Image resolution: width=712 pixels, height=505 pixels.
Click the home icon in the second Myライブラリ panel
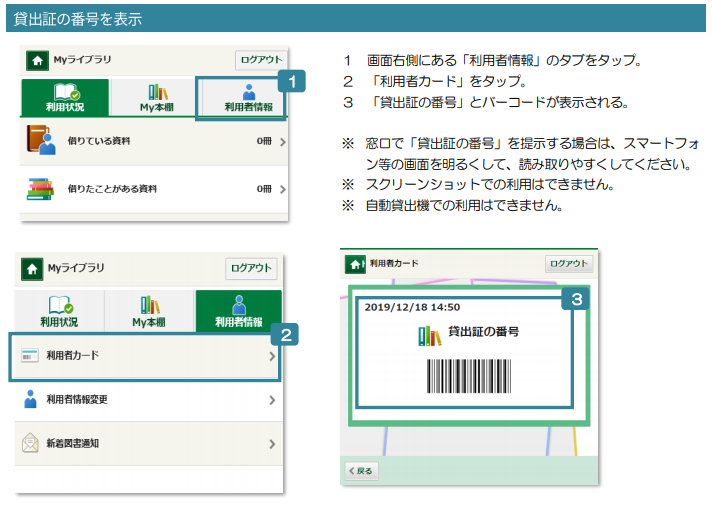[32, 269]
